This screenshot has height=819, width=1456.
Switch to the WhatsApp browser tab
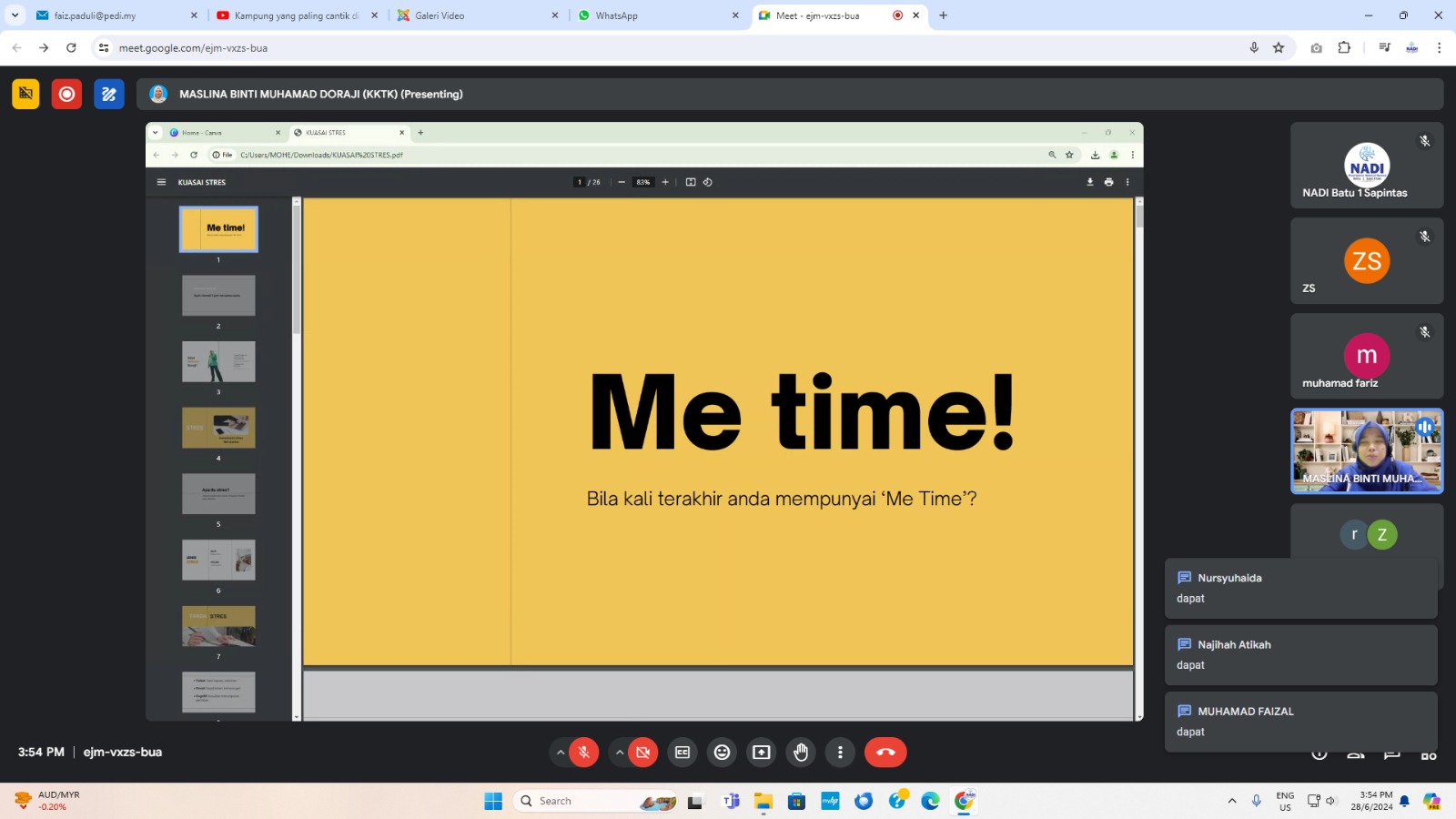pyautogui.click(x=655, y=15)
